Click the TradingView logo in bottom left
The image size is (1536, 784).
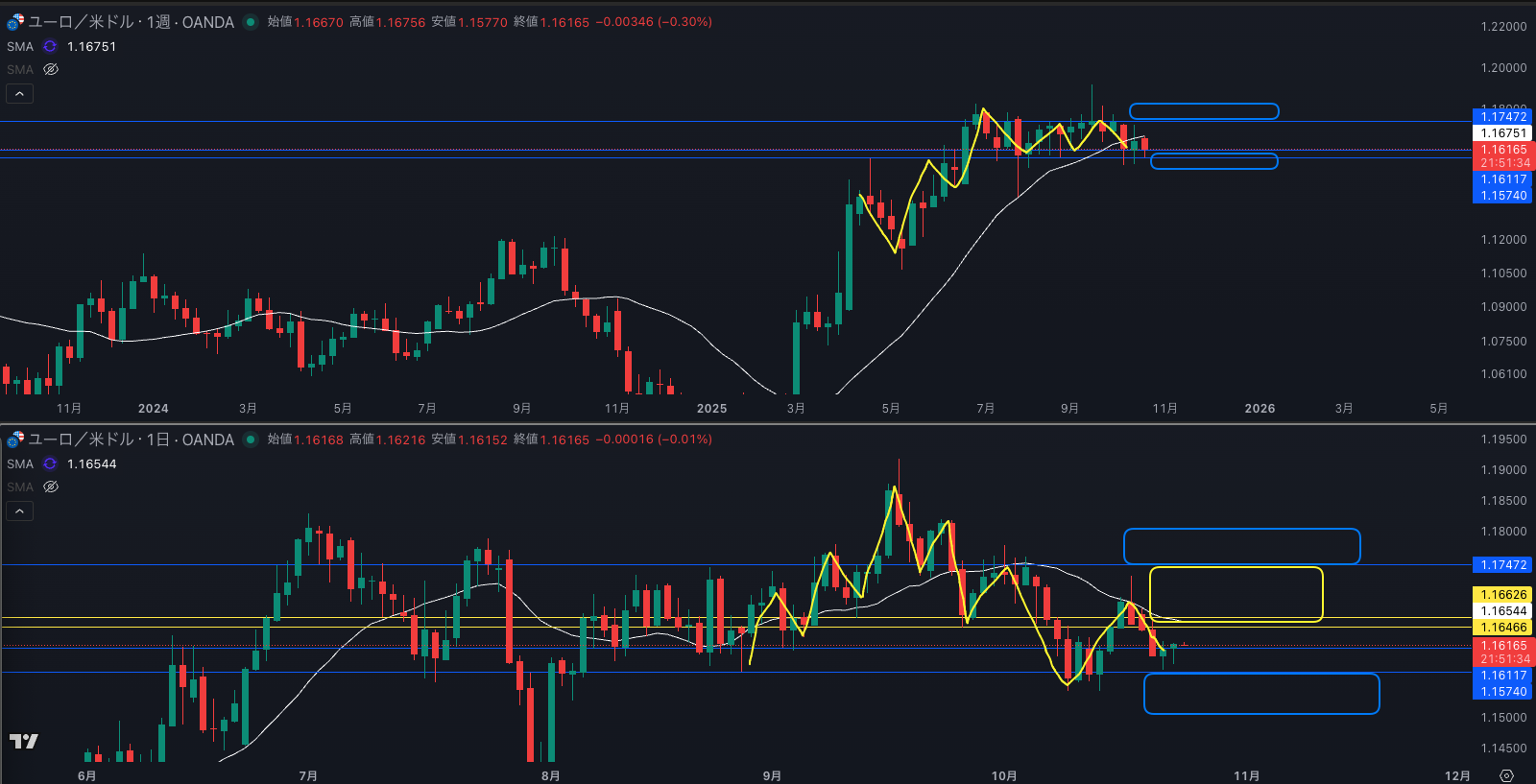[23, 741]
